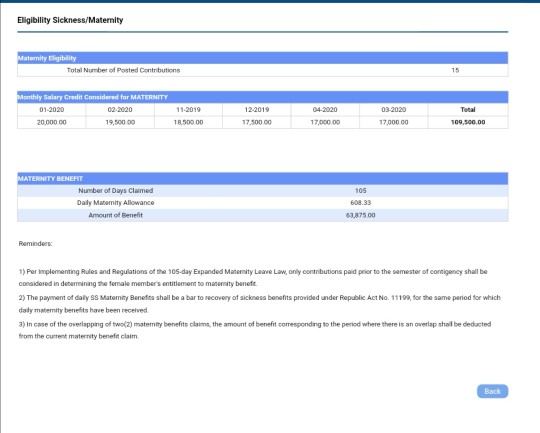This screenshot has width=540, height=433.
Task: Select the Daily Maternity Allowance value 608.33
Action: 361,203
